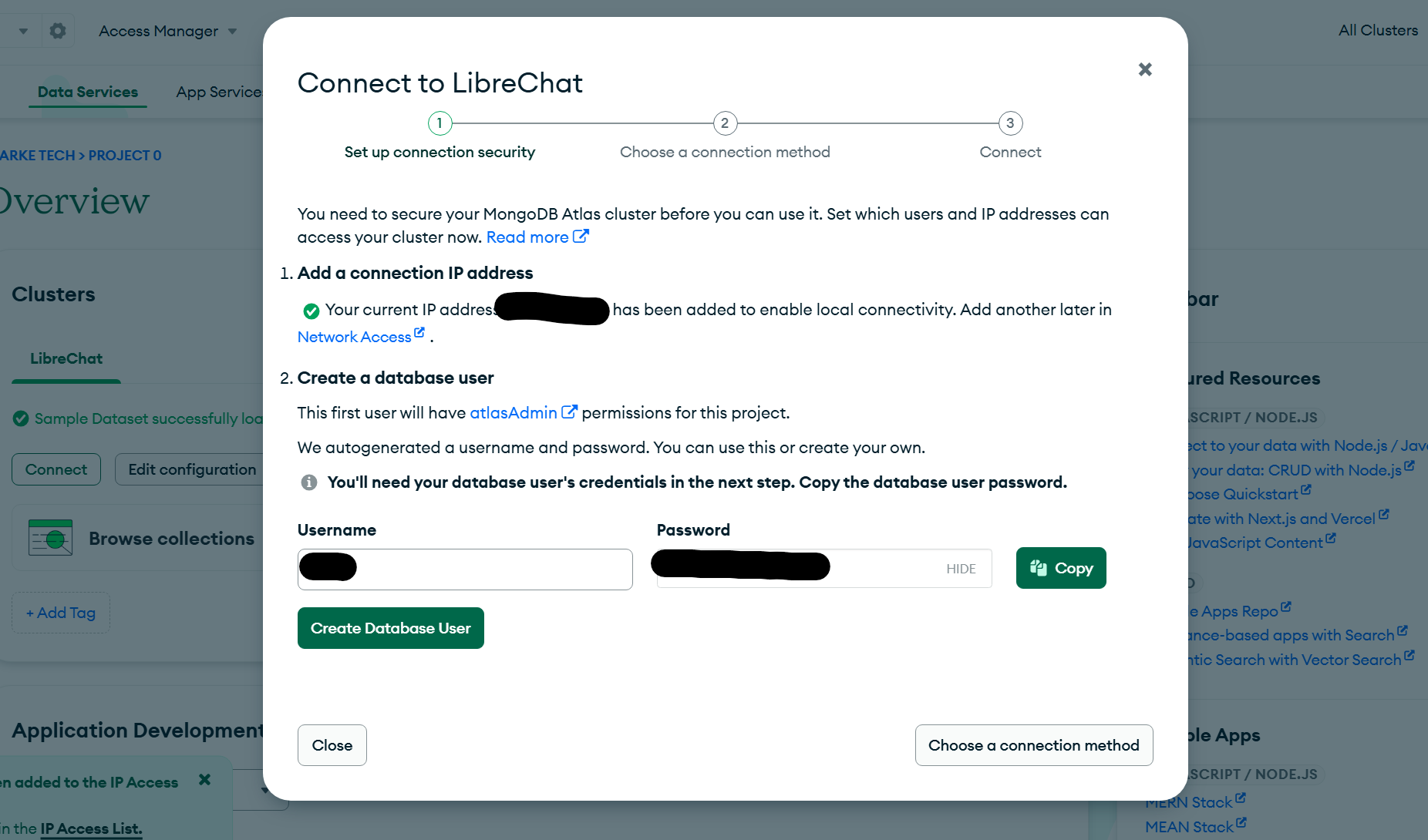Click Create Database User button
The image size is (1428, 840).
[x=391, y=628]
